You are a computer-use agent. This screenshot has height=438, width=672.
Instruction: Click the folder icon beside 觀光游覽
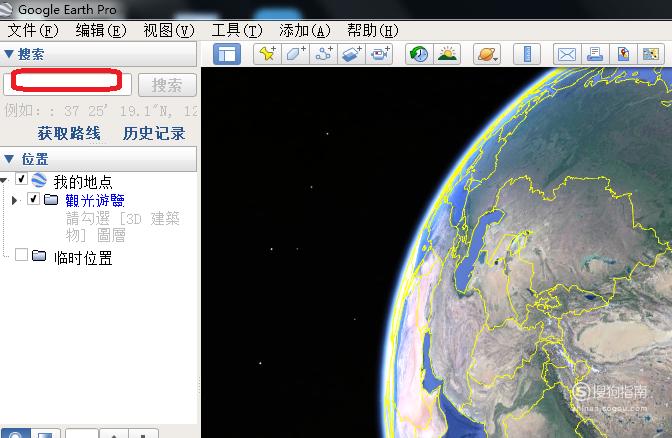click(x=51, y=199)
